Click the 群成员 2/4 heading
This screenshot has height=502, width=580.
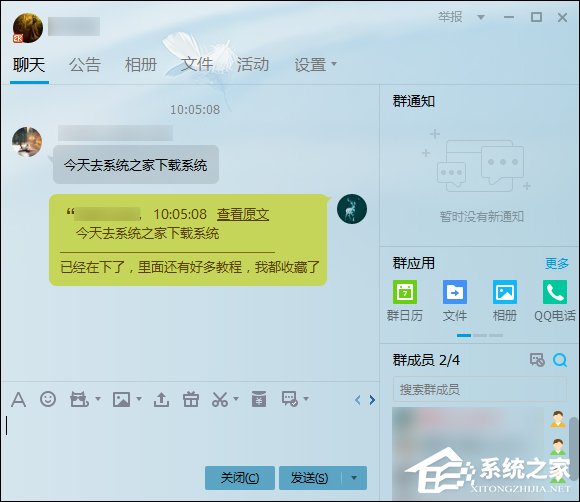pos(426,360)
